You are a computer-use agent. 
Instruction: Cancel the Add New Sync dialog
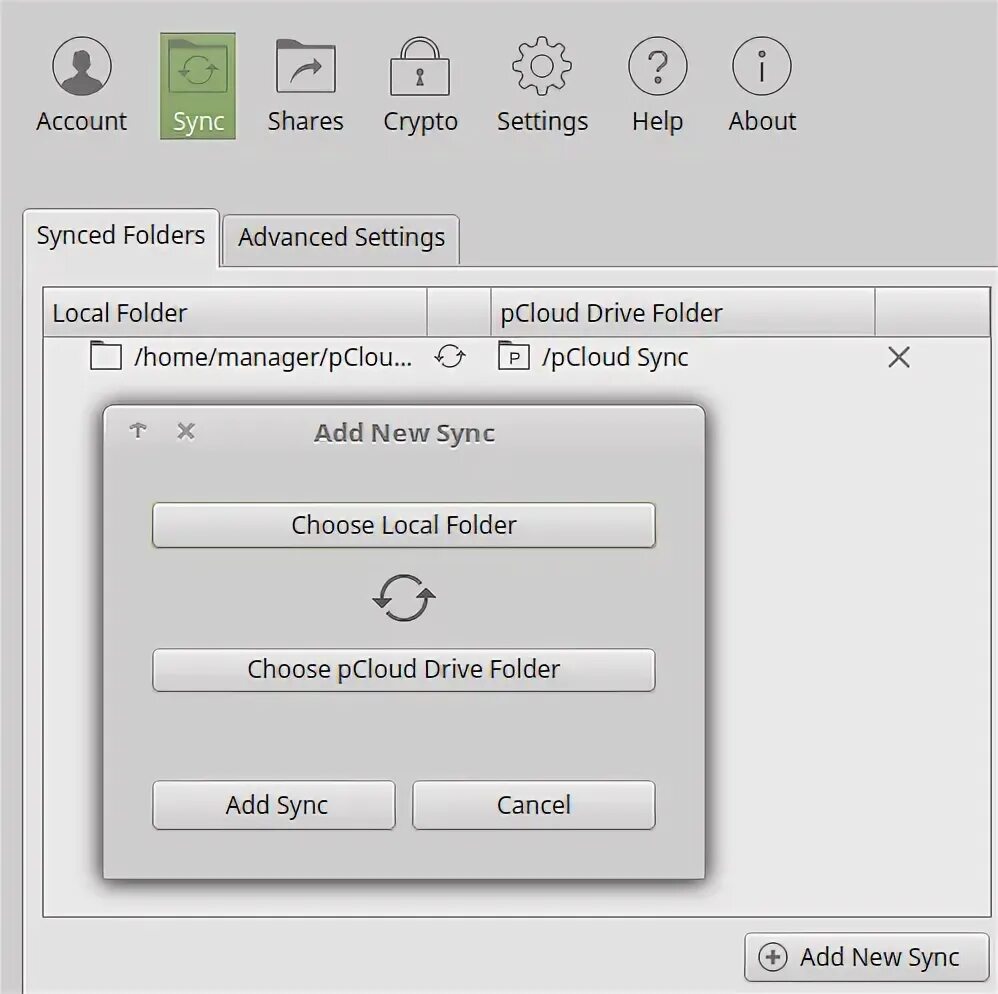[533, 805]
